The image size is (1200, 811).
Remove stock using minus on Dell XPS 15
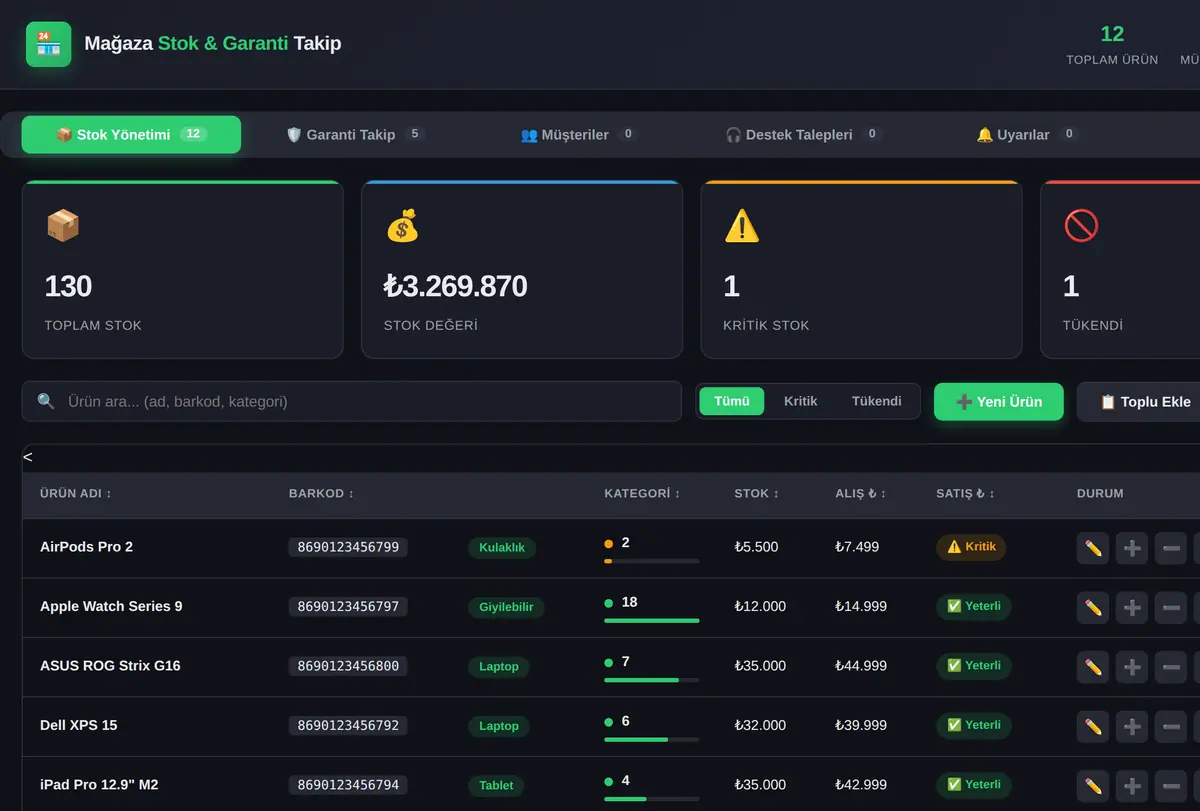pos(1171,727)
